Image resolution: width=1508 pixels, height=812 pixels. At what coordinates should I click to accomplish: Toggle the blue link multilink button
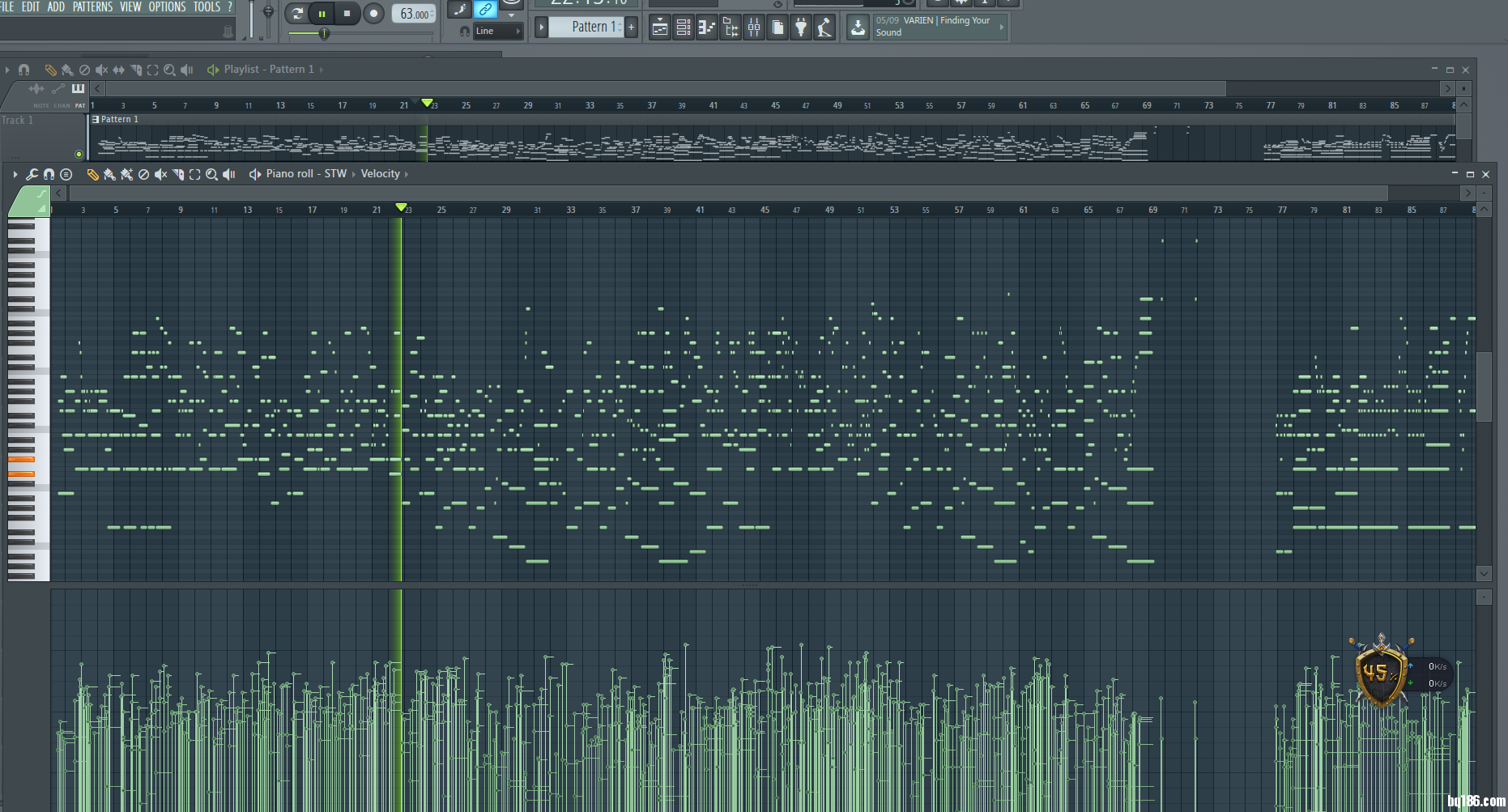pyautogui.click(x=485, y=10)
